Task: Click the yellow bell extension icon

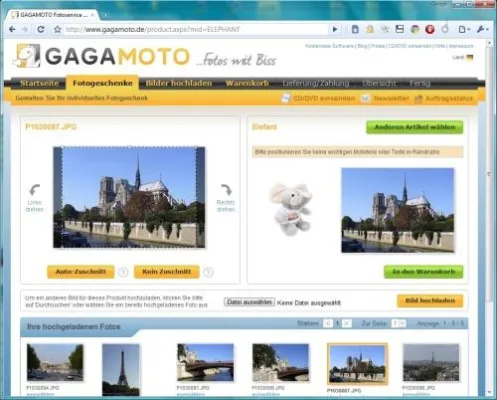Action: [370, 29]
